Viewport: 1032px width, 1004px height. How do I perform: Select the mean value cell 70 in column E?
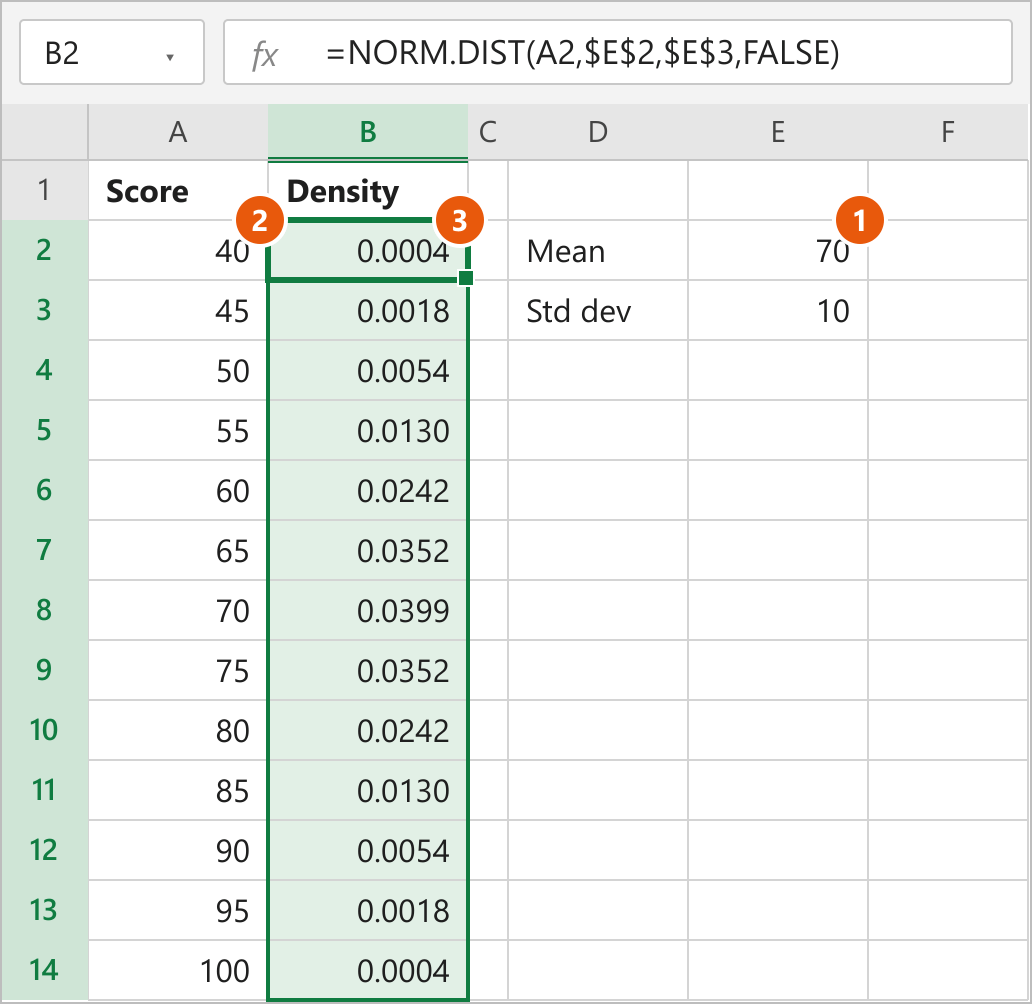pyautogui.click(x=778, y=250)
